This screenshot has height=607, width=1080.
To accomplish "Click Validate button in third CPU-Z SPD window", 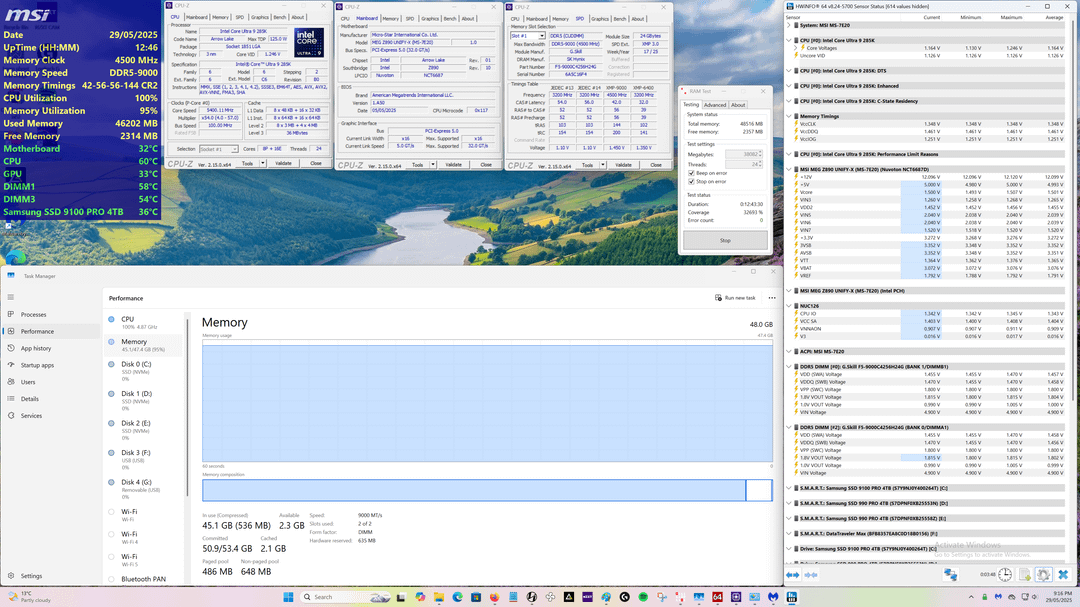I will (x=623, y=165).
